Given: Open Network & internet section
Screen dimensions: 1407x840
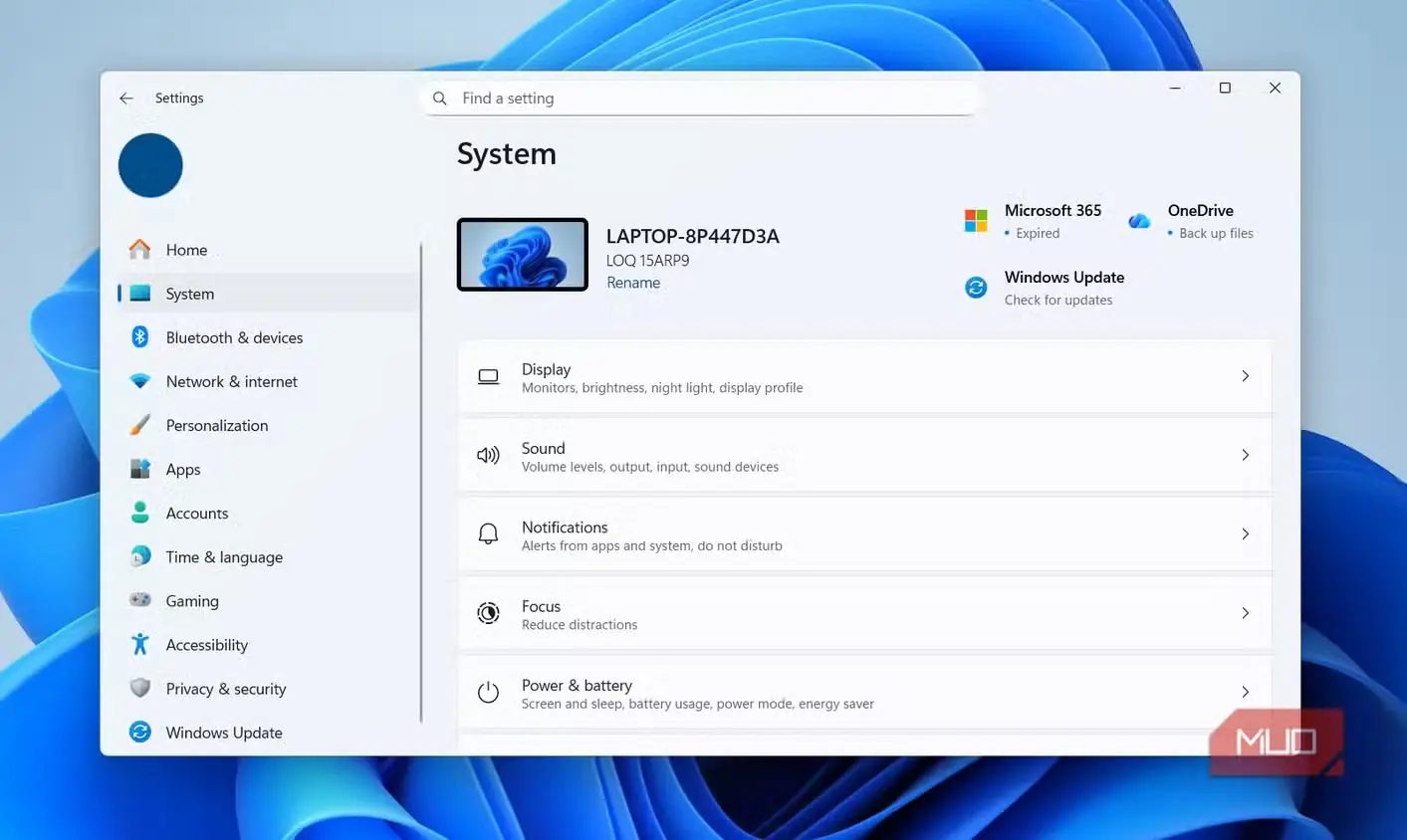Looking at the screenshot, I should [232, 381].
